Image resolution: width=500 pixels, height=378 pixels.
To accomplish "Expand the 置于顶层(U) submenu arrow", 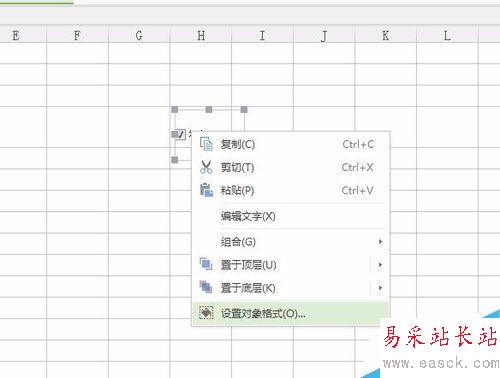I will tap(380, 265).
